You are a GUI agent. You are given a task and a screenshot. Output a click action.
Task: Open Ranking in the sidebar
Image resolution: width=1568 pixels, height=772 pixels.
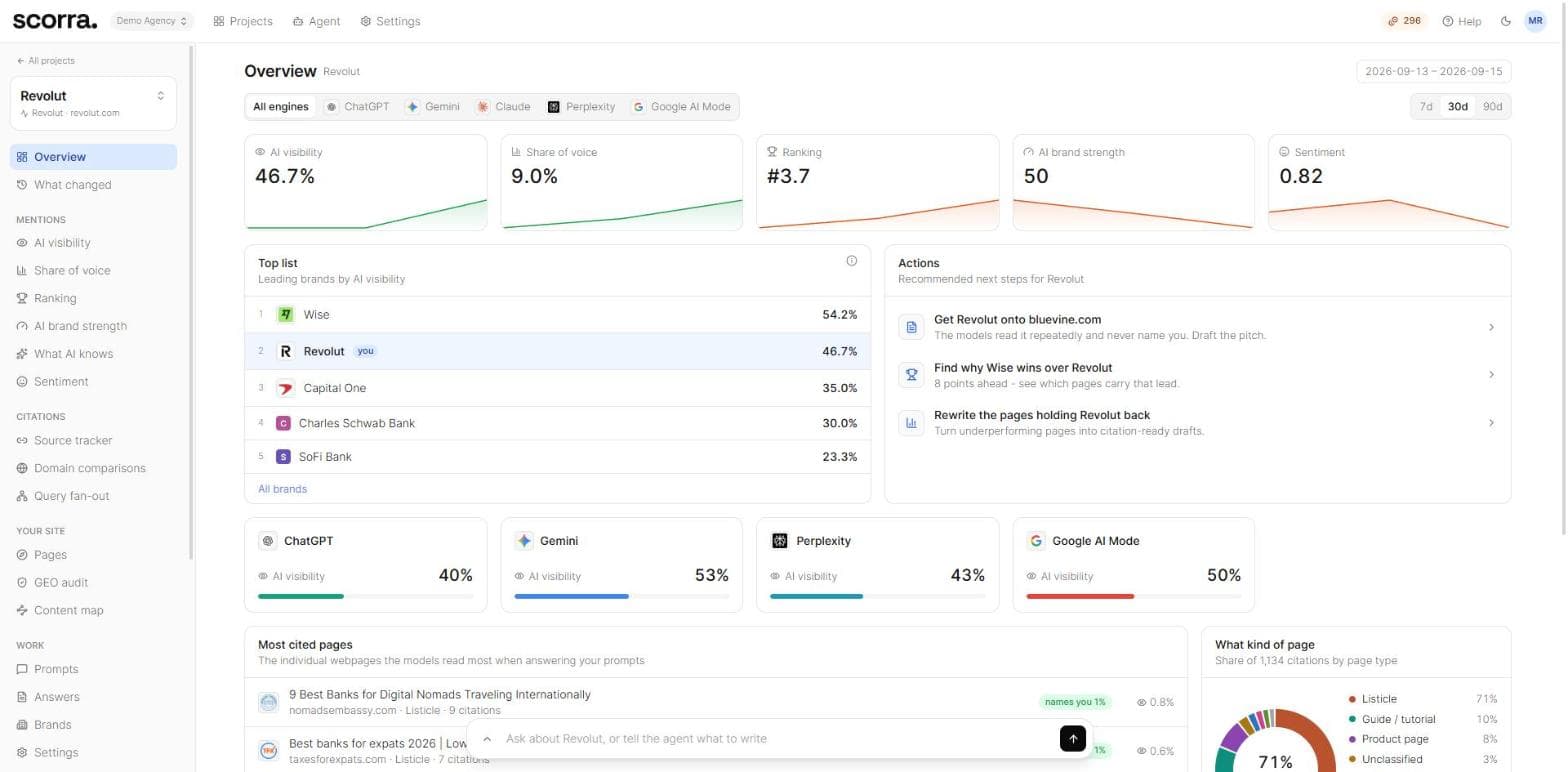[x=93, y=299]
